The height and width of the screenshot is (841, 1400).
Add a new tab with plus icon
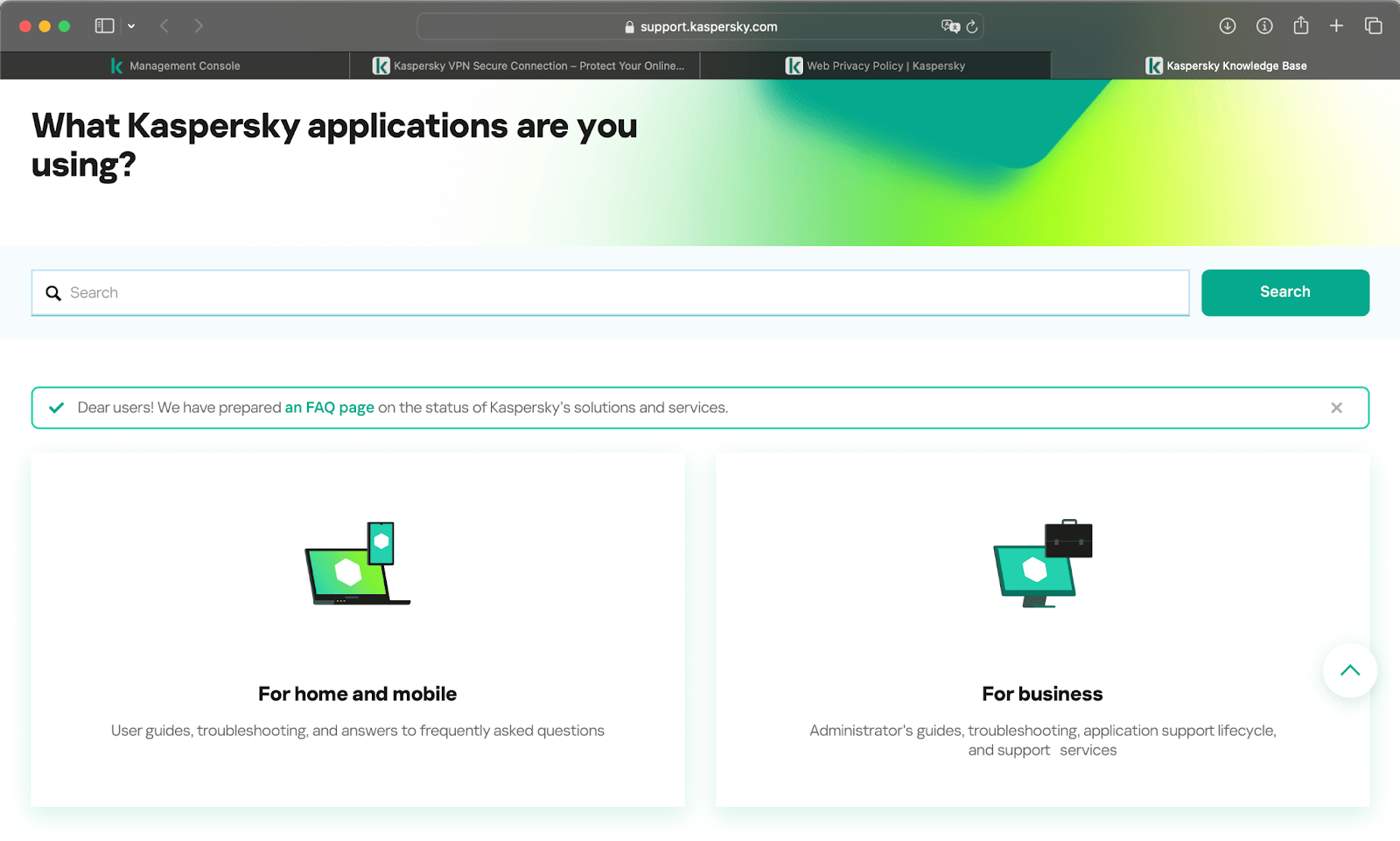pos(1336,26)
